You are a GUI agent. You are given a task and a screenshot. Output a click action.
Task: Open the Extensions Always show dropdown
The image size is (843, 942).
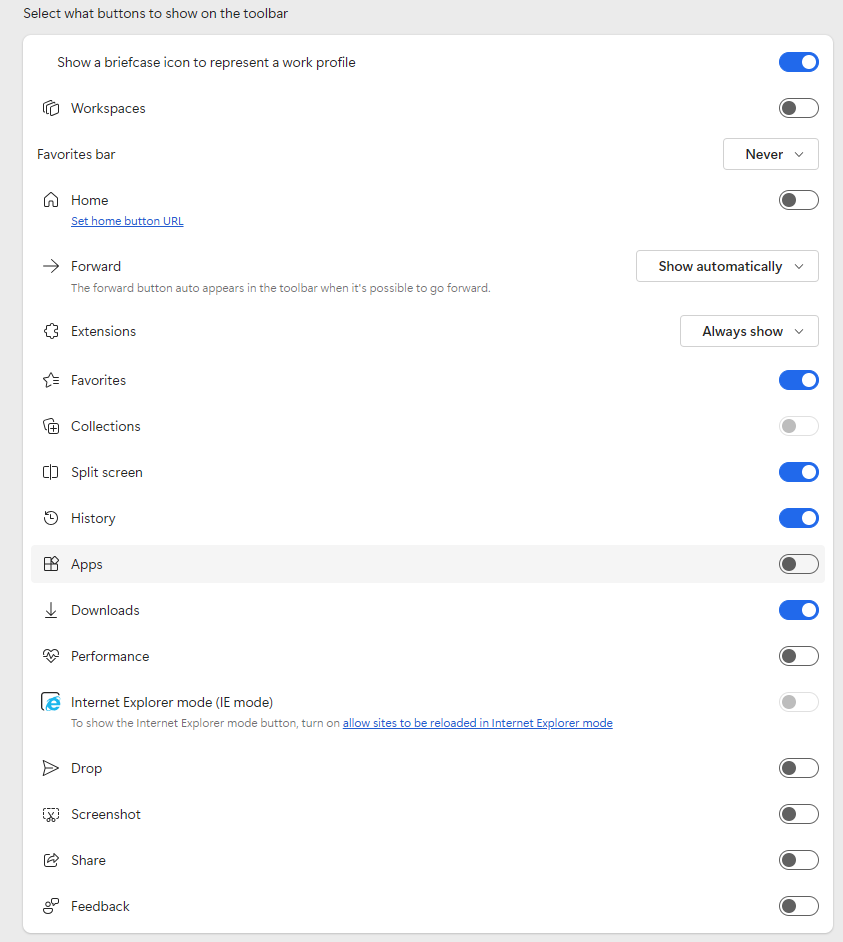749,331
